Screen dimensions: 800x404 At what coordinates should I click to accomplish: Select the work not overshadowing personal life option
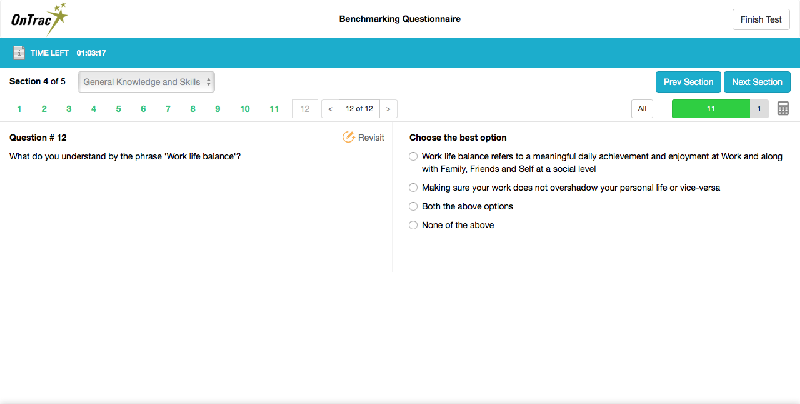coord(414,187)
